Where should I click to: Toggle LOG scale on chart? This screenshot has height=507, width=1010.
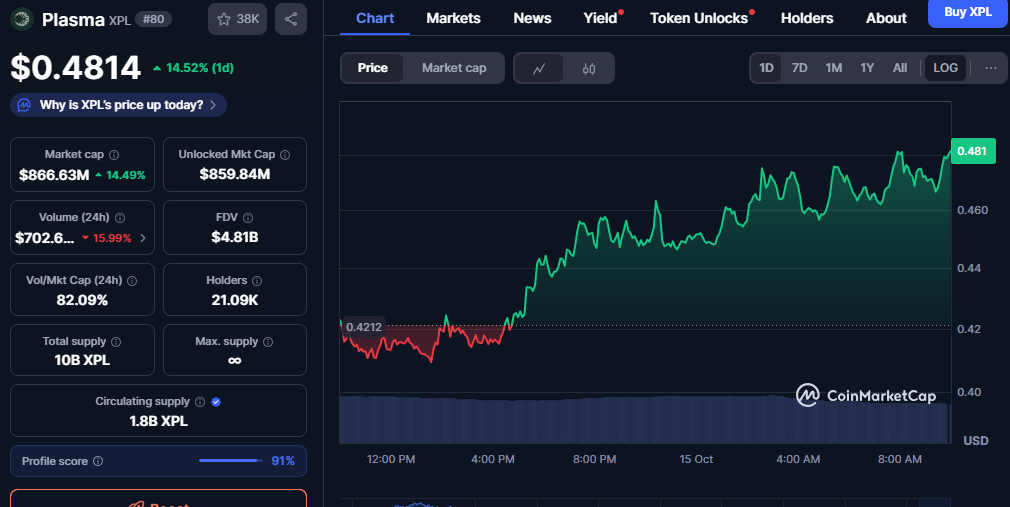[945, 68]
